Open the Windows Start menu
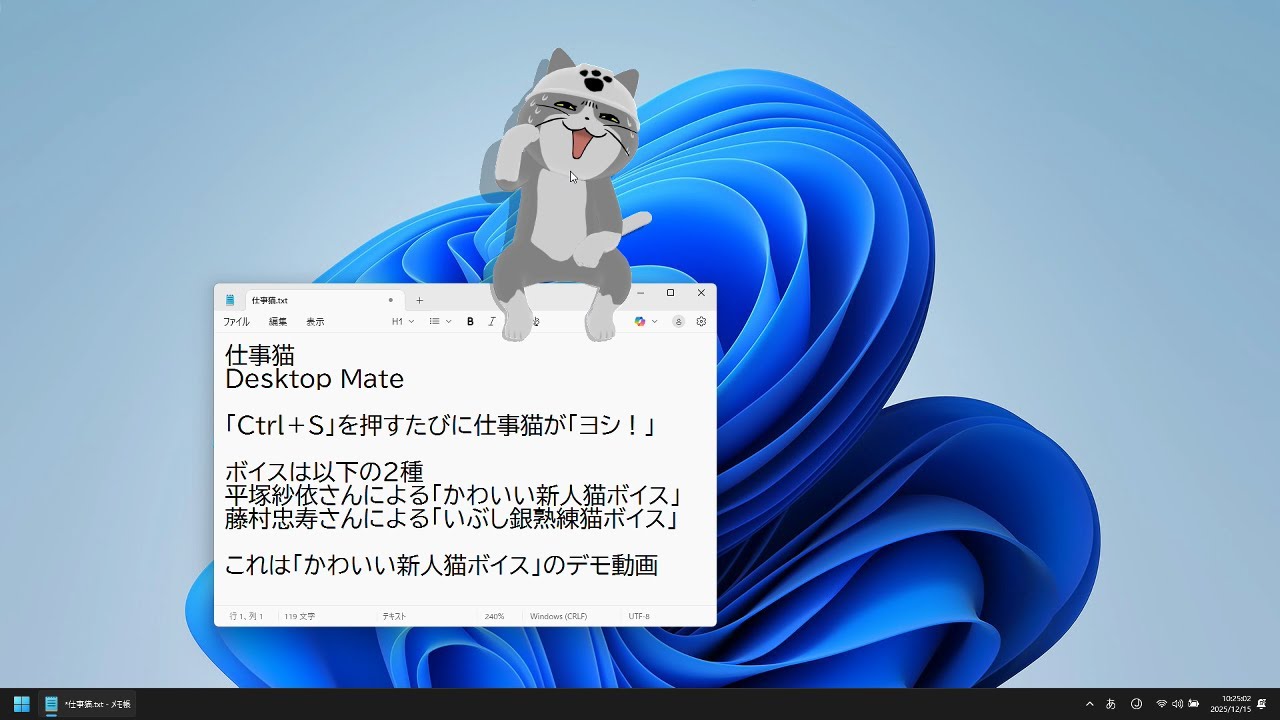 click(21, 704)
